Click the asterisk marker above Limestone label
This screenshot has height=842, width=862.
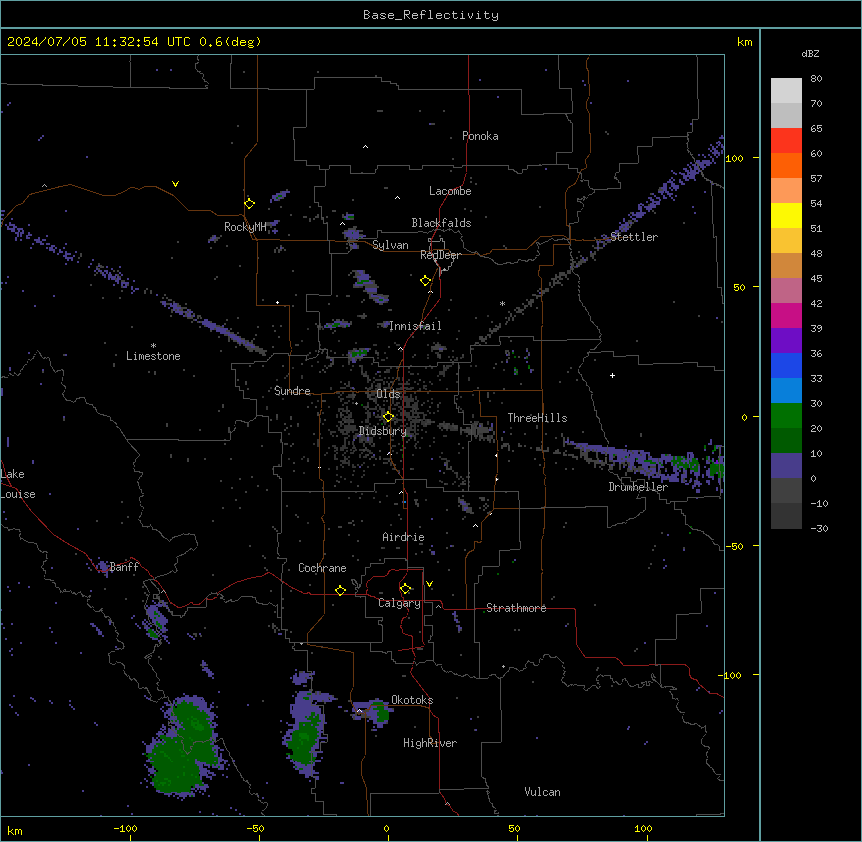click(x=153, y=346)
